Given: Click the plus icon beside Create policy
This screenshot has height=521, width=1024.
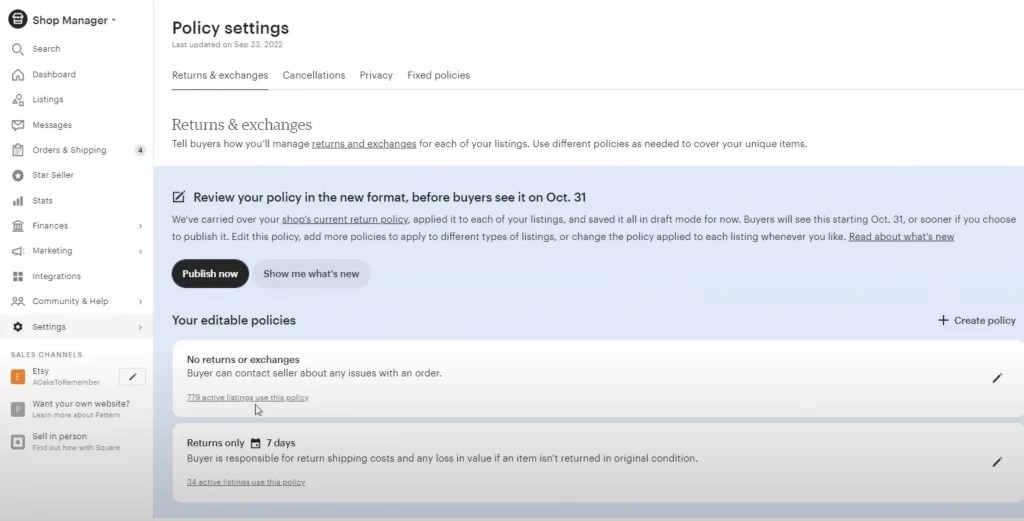Looking at the screenshot, I should coord(943,320).
